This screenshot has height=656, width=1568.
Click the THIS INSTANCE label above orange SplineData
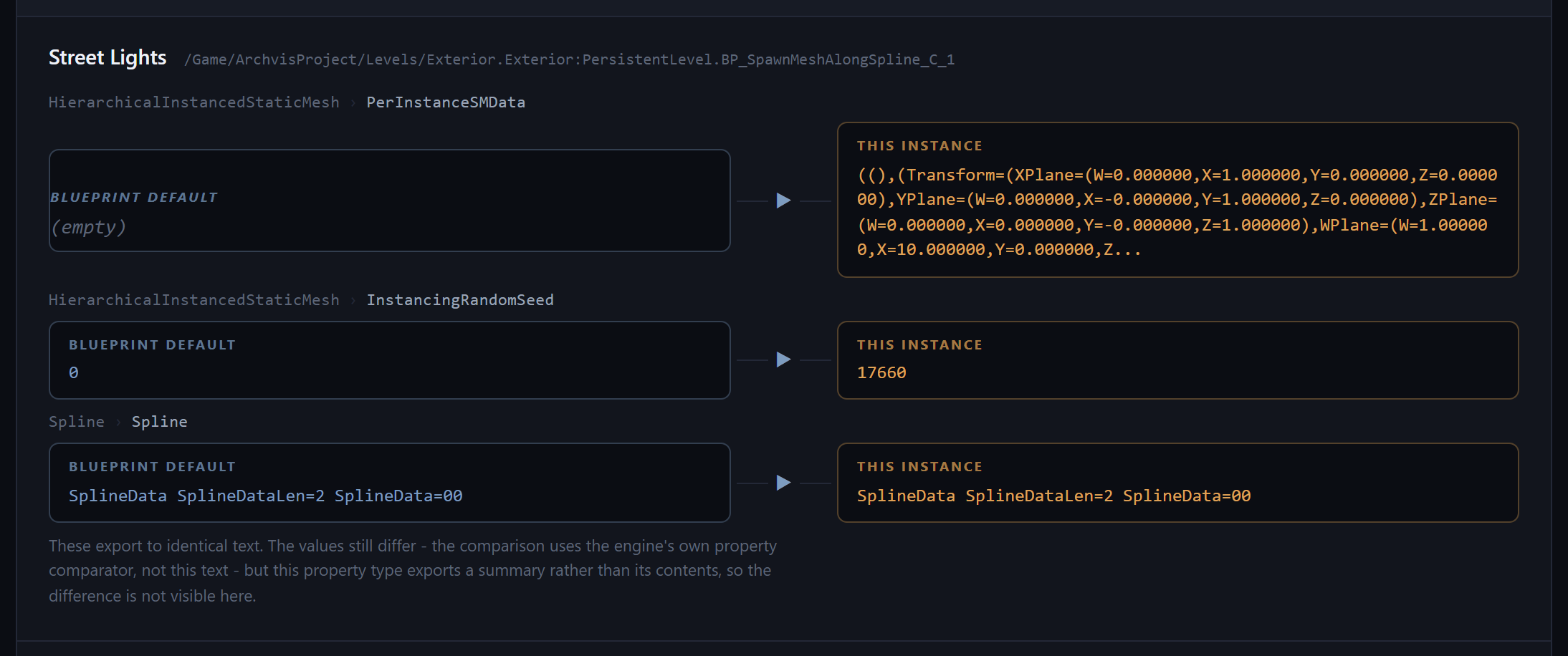(919, 466)
